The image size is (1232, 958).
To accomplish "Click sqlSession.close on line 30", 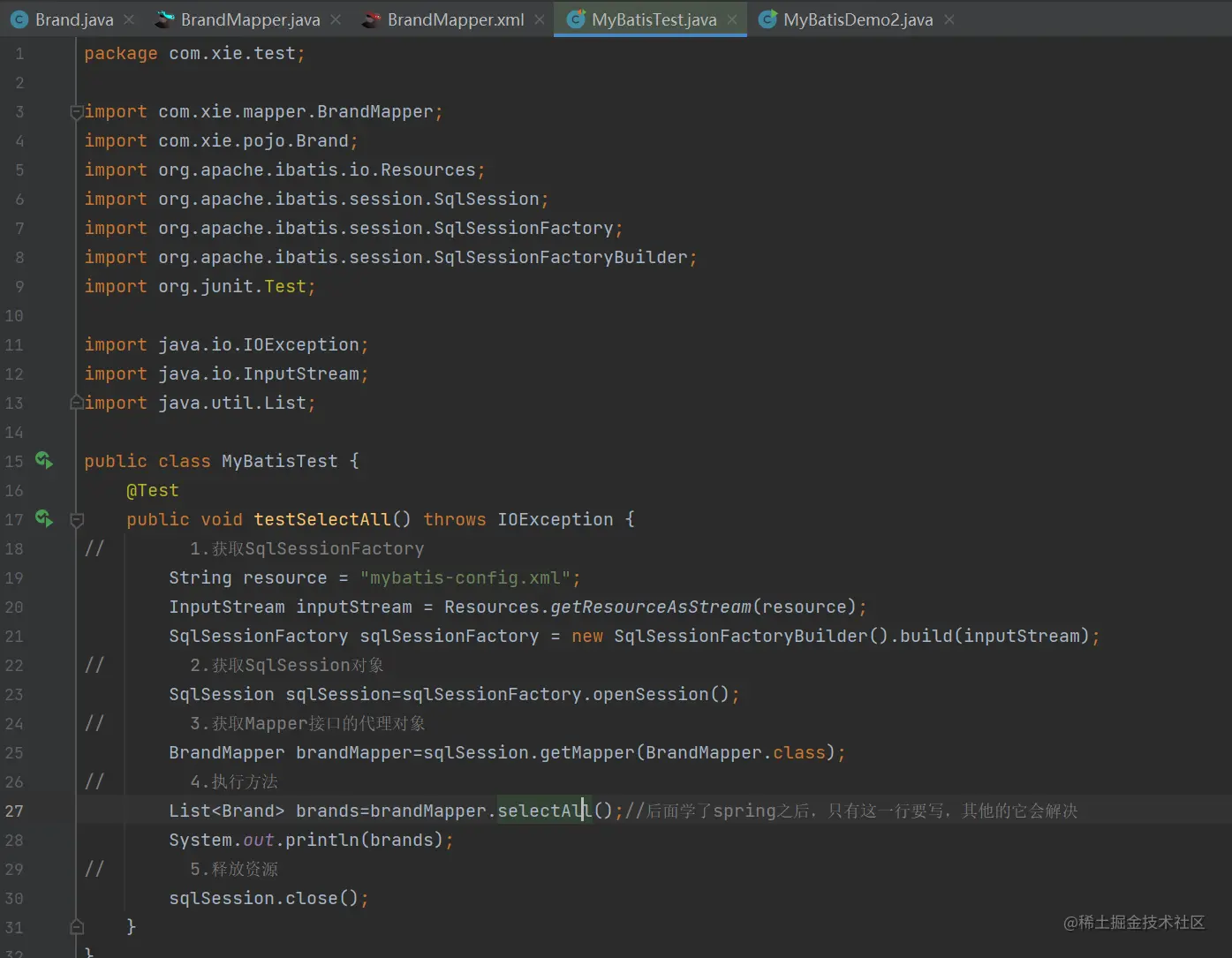I will [263, 898].
